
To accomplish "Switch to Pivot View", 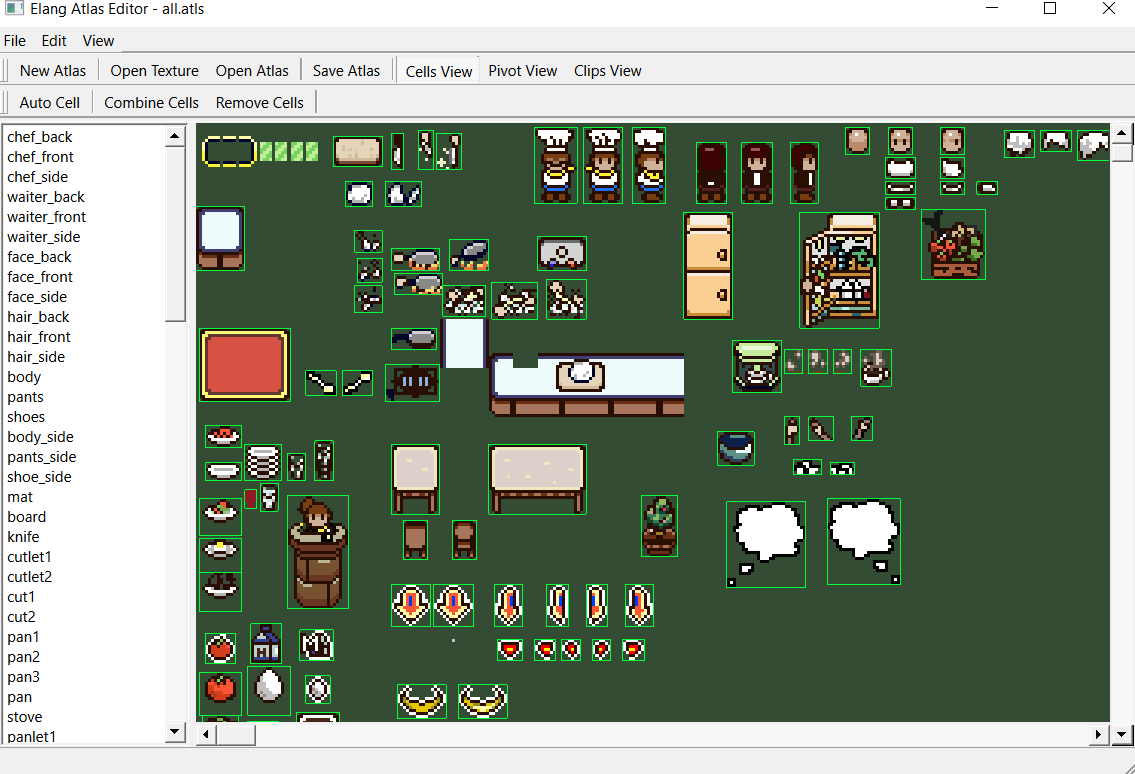I will click(523, 71).
